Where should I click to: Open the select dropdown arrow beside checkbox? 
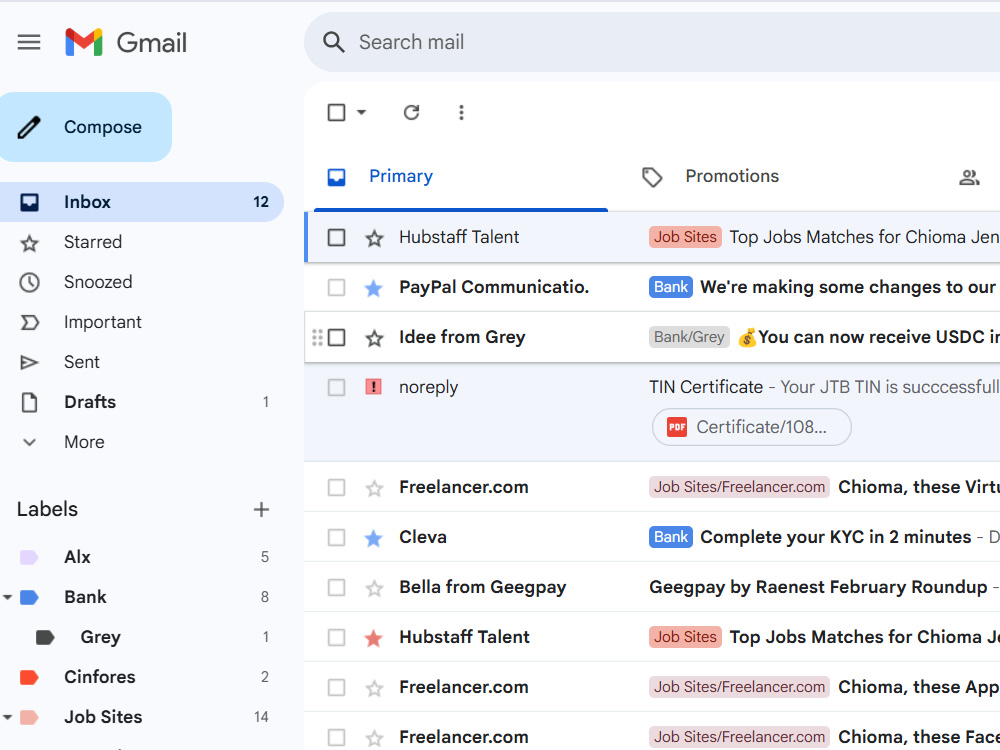pyautogui.click(x=361, y=113)
